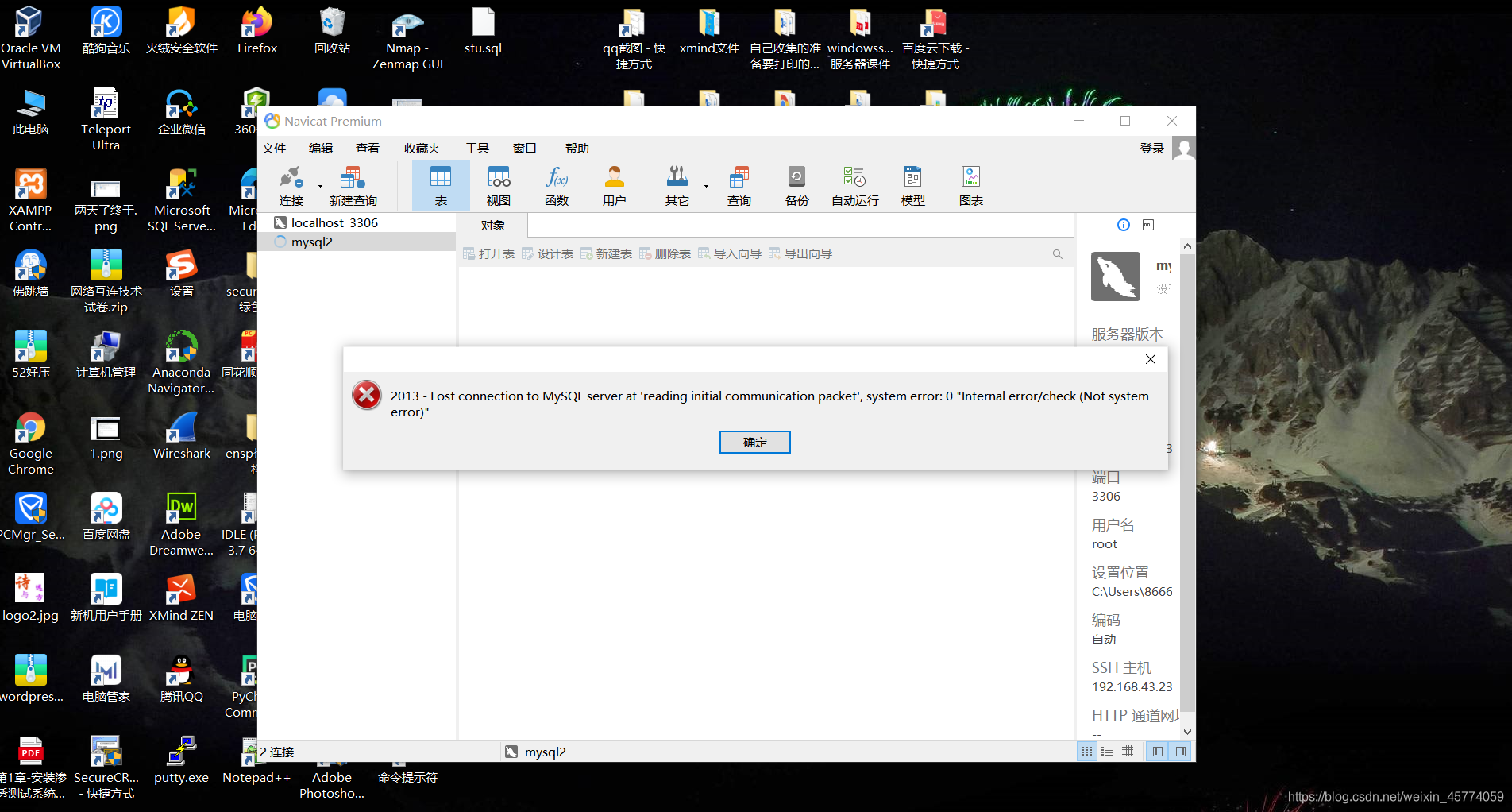Select the Table (表) toolbar icon
The height and width of the screenshot is (812, 1512).
(441, 186)
